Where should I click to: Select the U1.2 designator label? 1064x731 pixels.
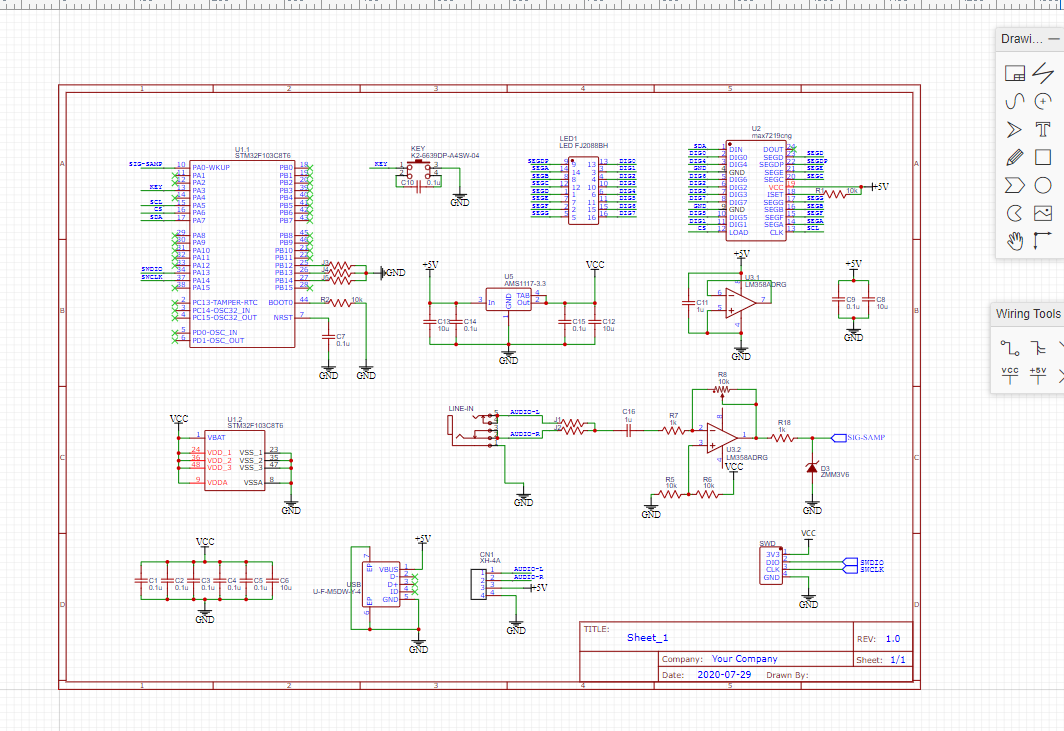tap(235, 419)
